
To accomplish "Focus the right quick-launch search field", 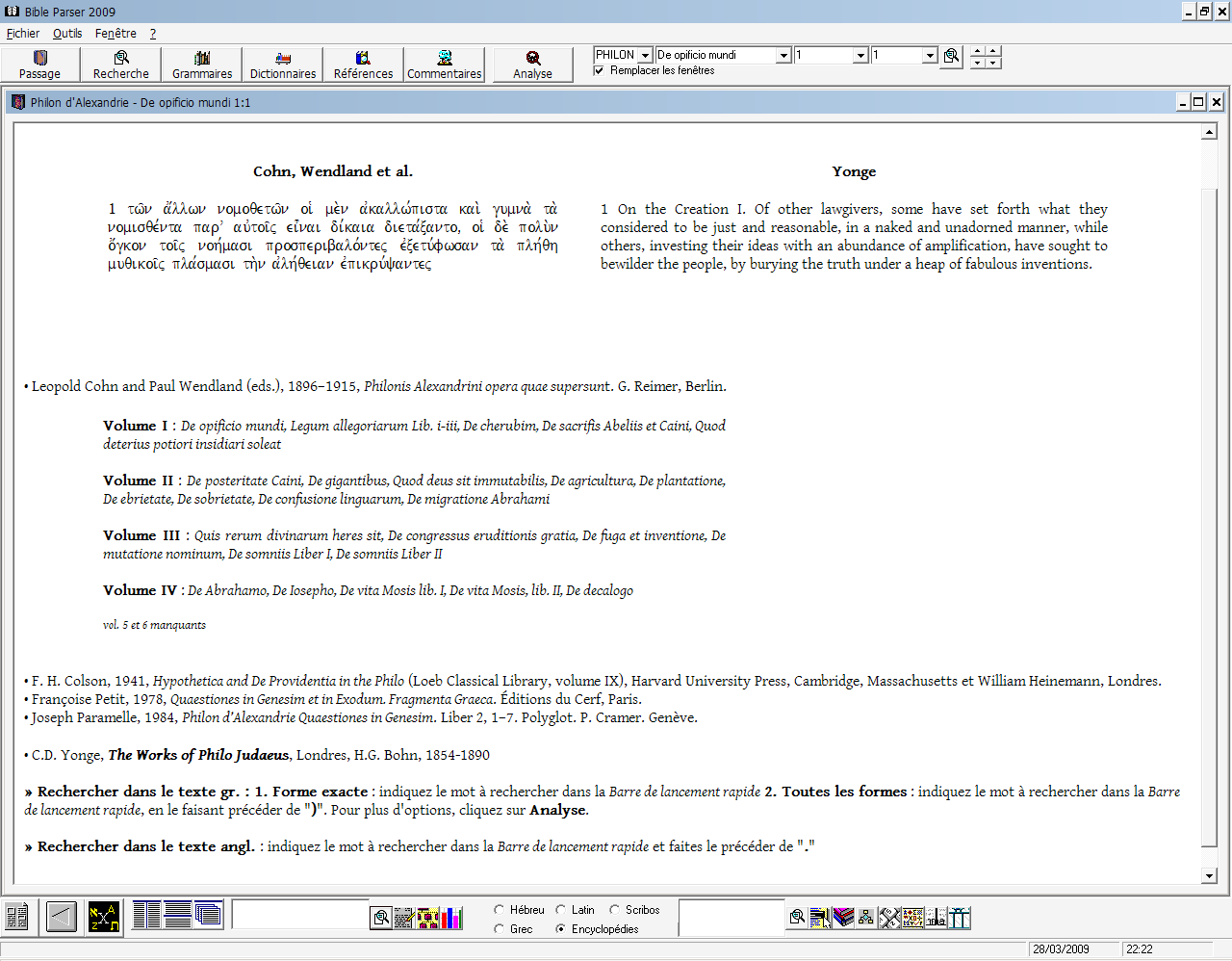I will (731, 917).
